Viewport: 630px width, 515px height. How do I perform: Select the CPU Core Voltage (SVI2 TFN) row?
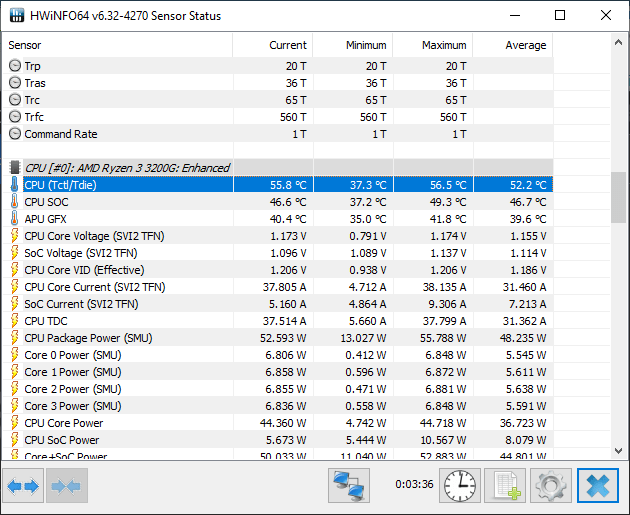(x=278, y=236)
